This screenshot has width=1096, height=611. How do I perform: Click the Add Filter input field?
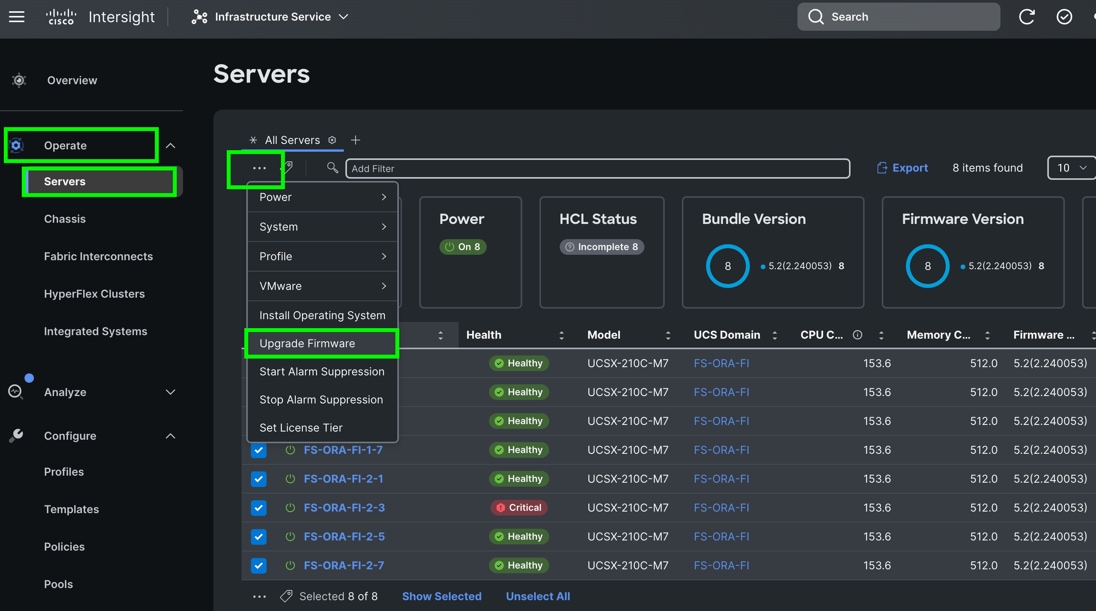597,168
